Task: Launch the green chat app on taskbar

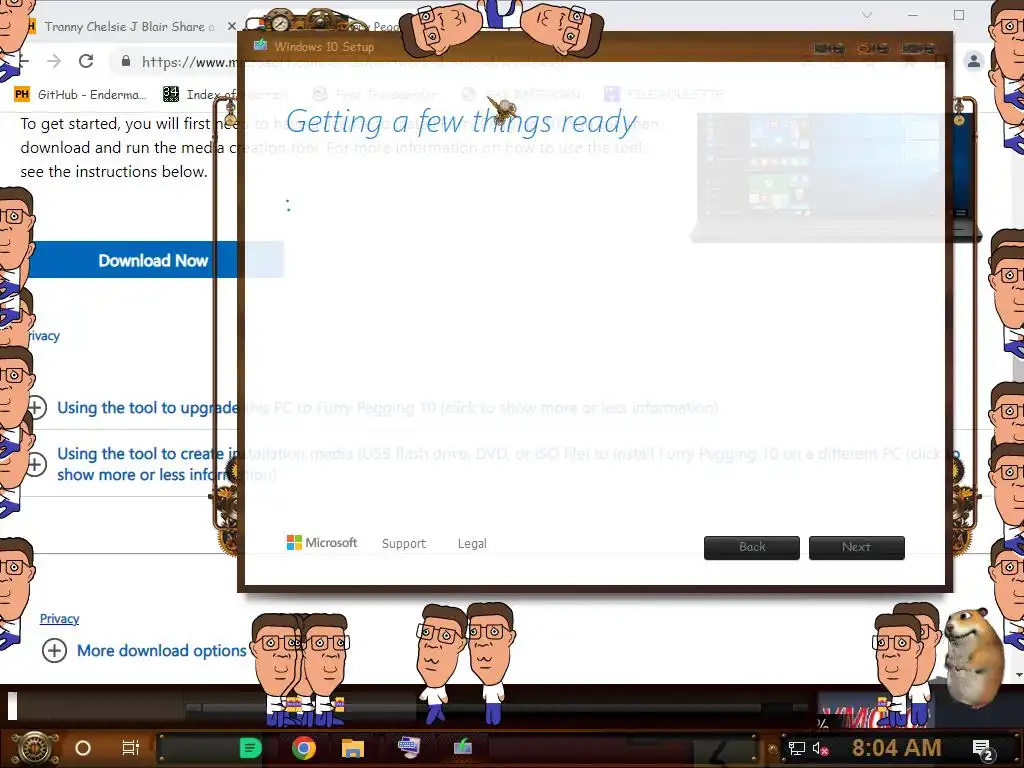Action: [x=250, y=748]
